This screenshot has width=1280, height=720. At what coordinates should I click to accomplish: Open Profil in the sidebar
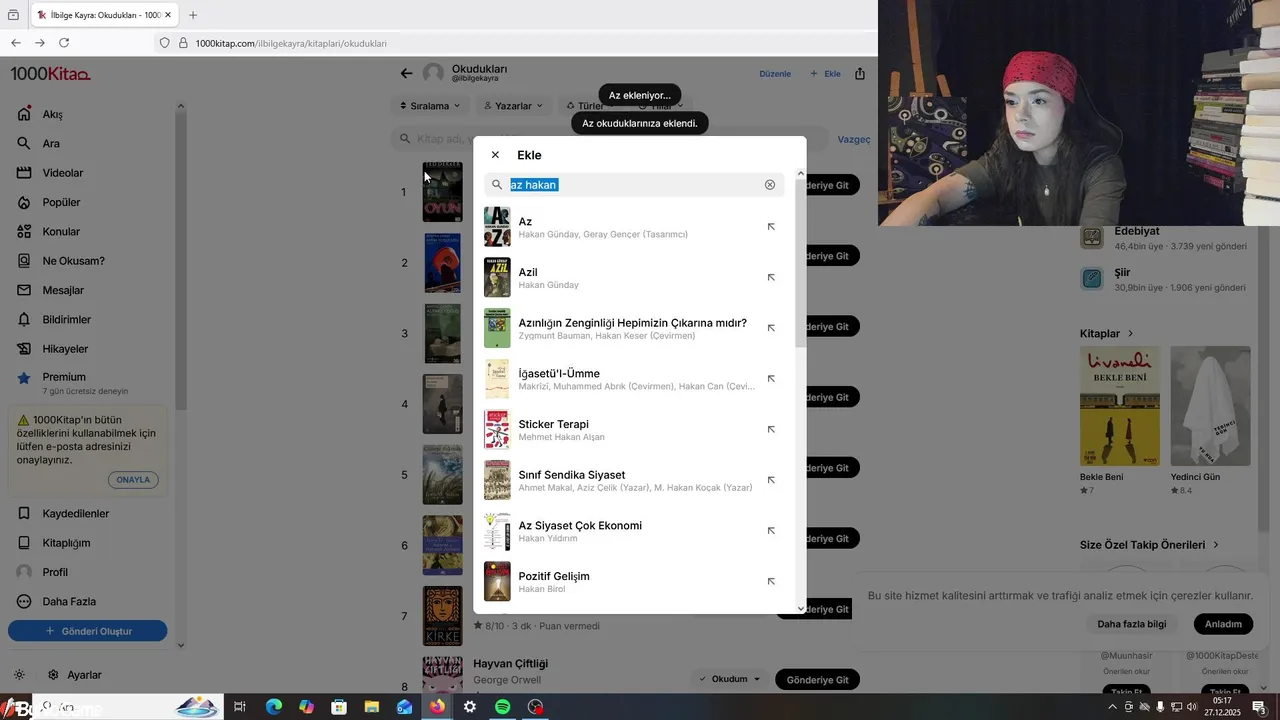point(55,572)
